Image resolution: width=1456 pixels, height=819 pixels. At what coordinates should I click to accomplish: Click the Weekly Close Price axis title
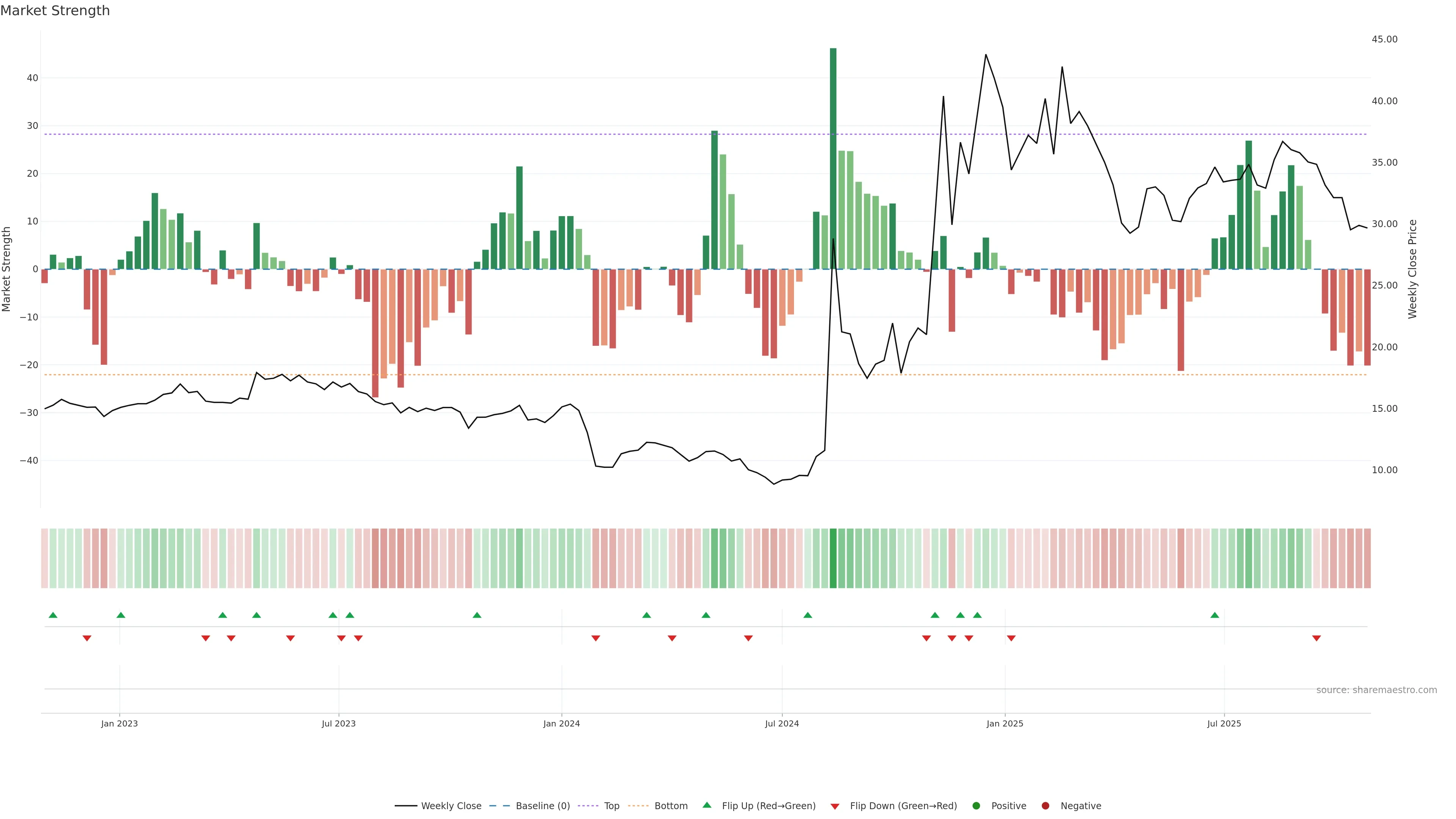(x=1412, y=269)
